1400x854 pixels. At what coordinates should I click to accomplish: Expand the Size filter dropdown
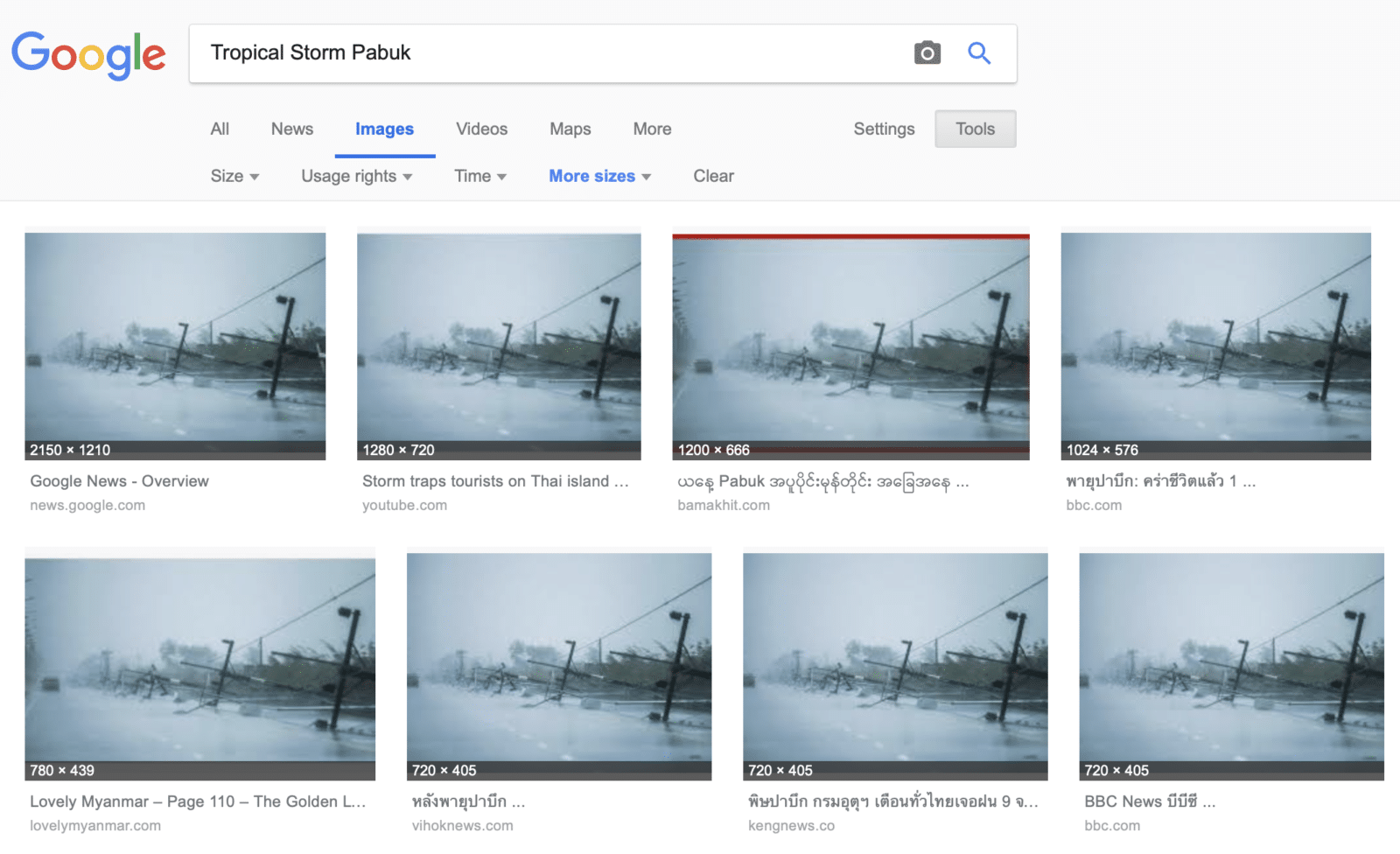[x=234, y=176]
